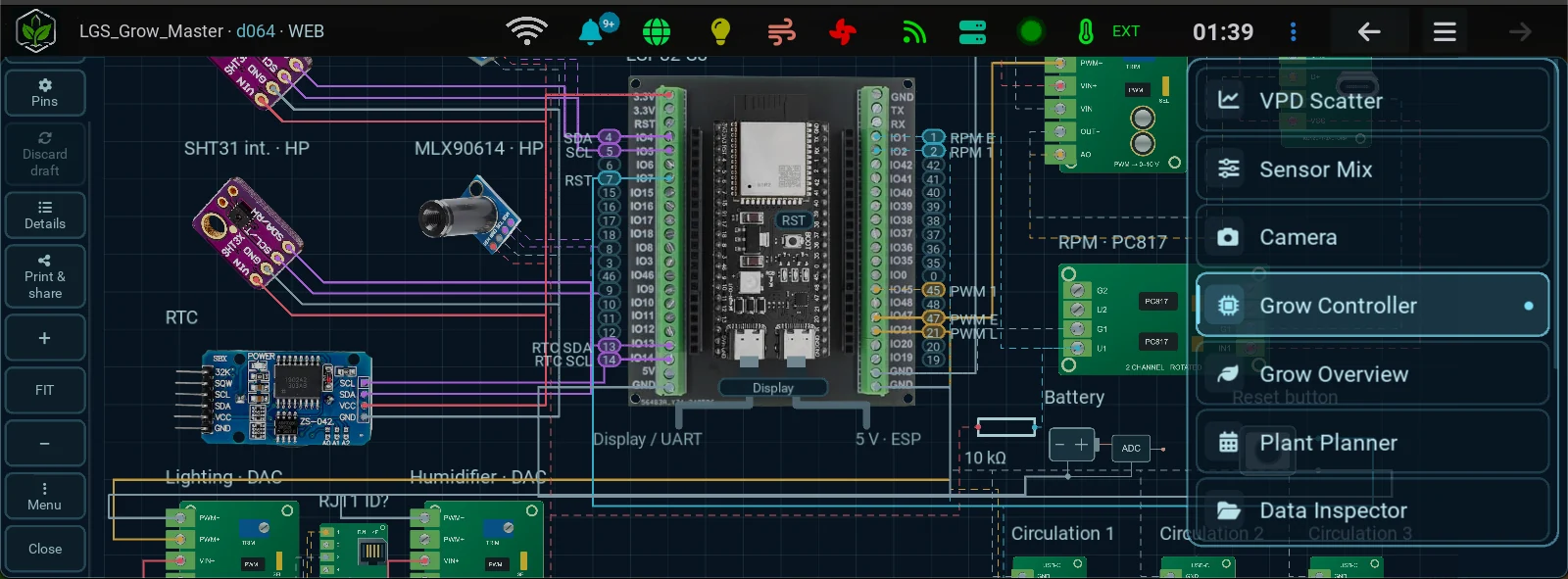Click the PWM 1 pin label
The image size is (1568, 579).
(x=972, y=291)
